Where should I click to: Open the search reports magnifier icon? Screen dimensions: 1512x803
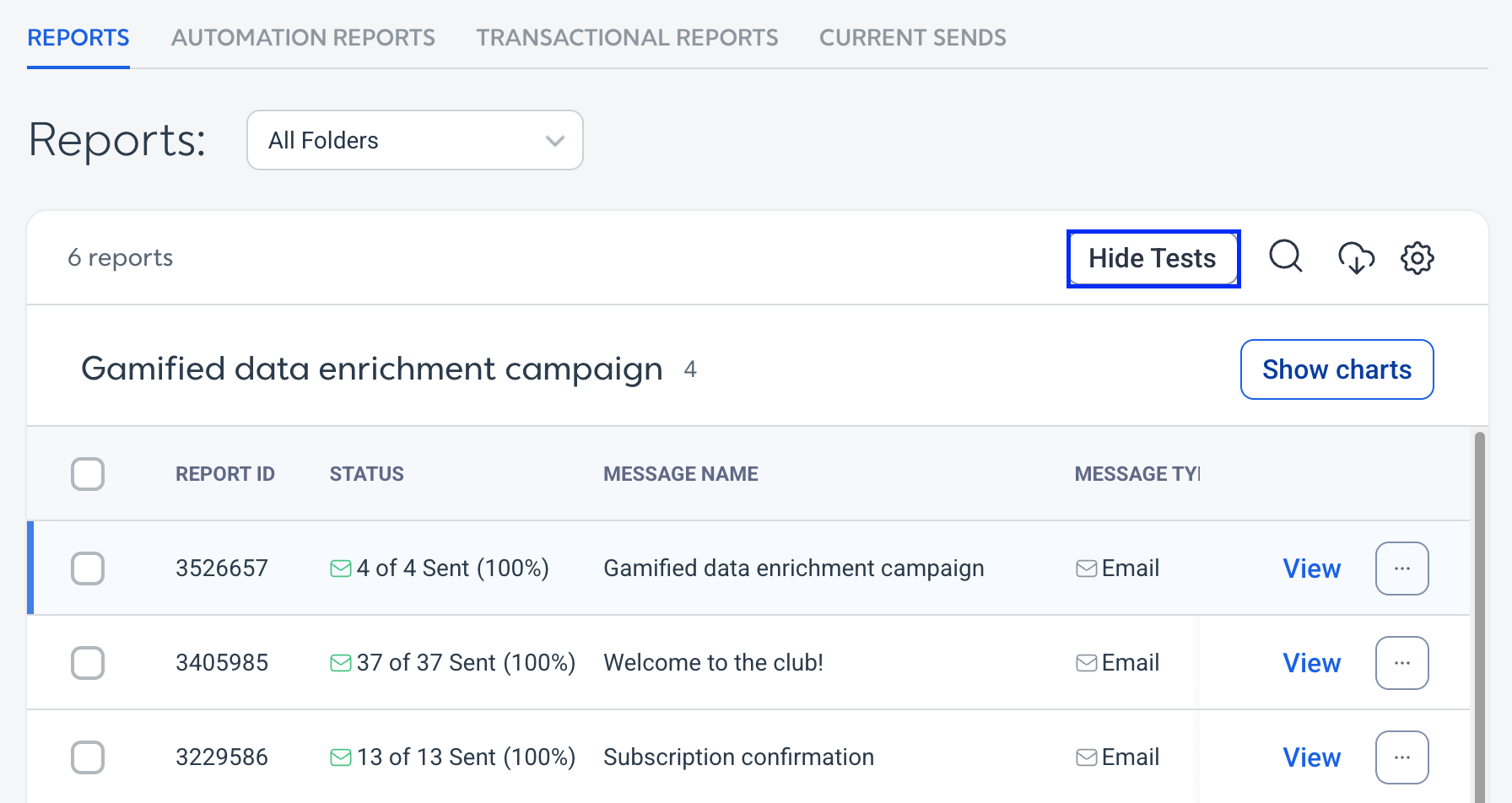pyautogui.click(x=1286, y=256)
